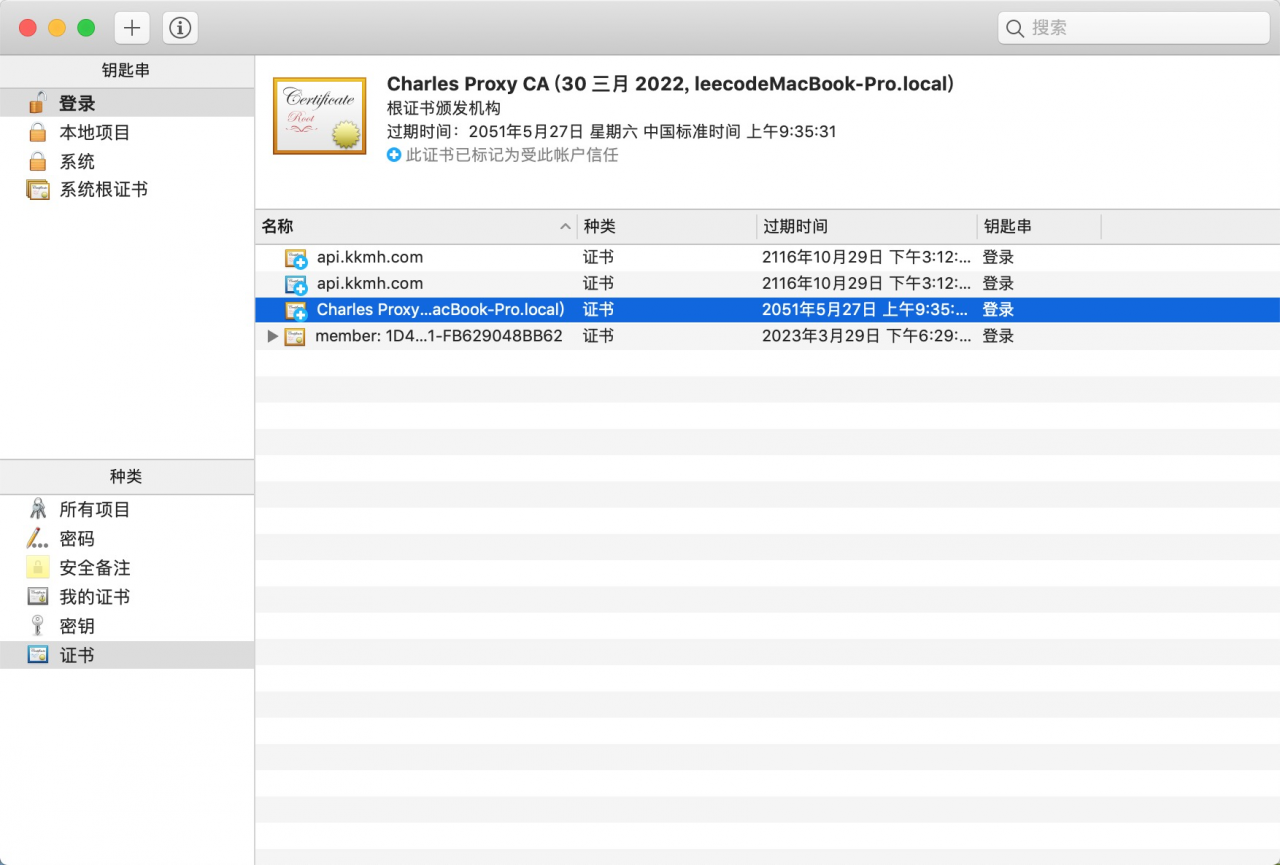Screen dimensions: 1280x865
Task: Click the 种类 column header
Action: (667, 227)
